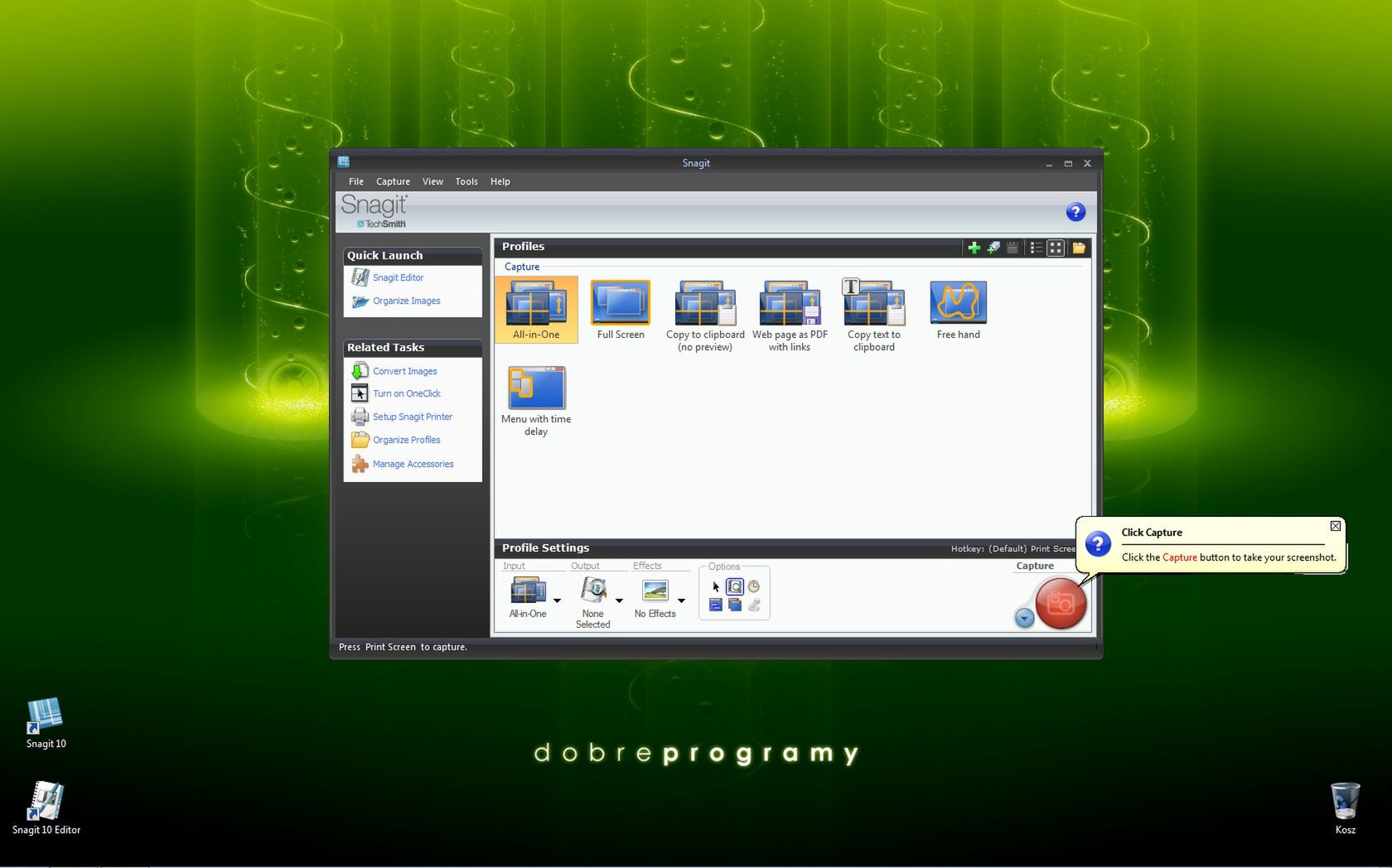The width and height of the screenshot is (1392, 868).
Task: Click the Turn on OneClick cursor icon
Action: coord(360,393)
